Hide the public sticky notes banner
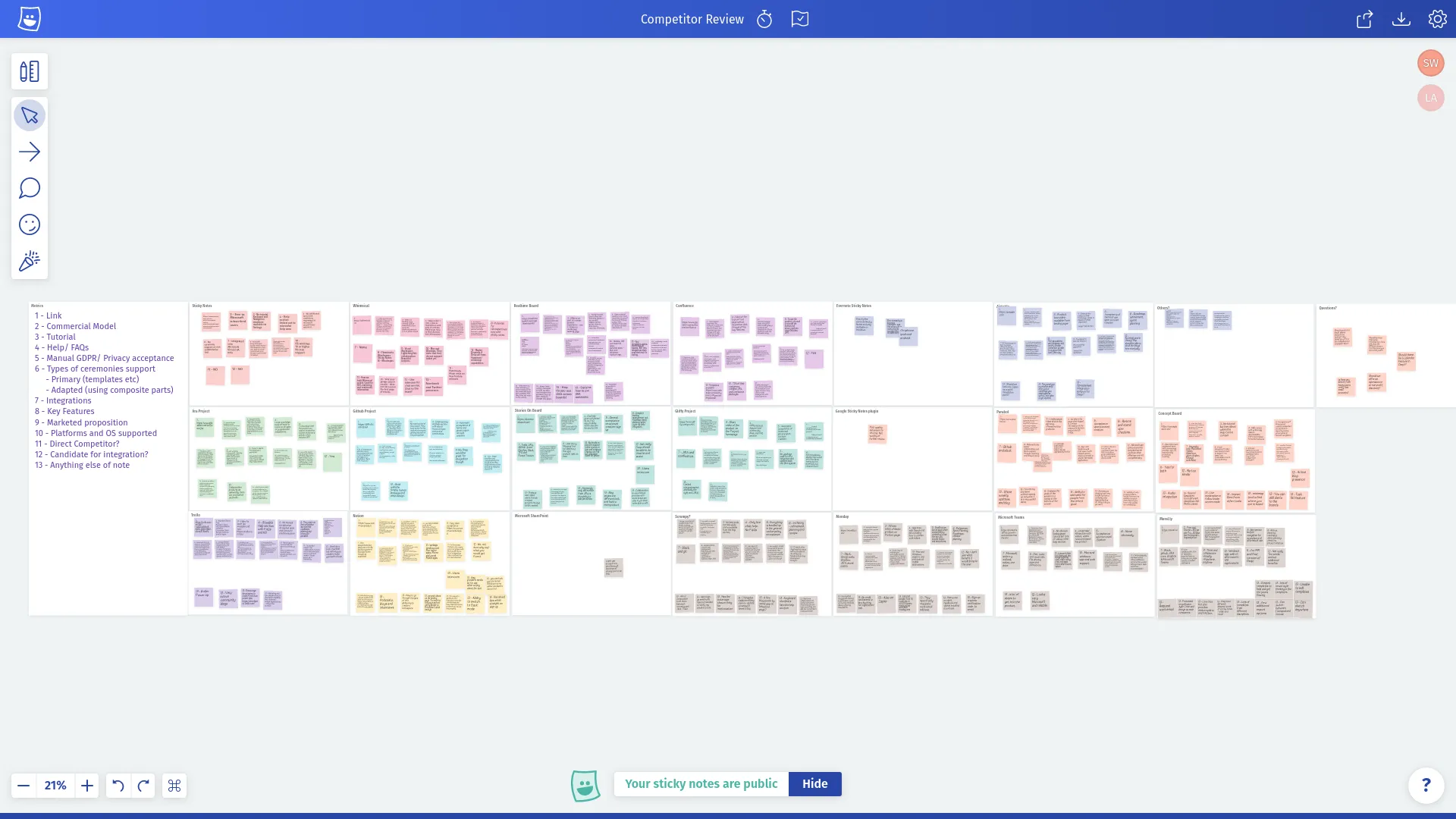 tap(815, 783)
